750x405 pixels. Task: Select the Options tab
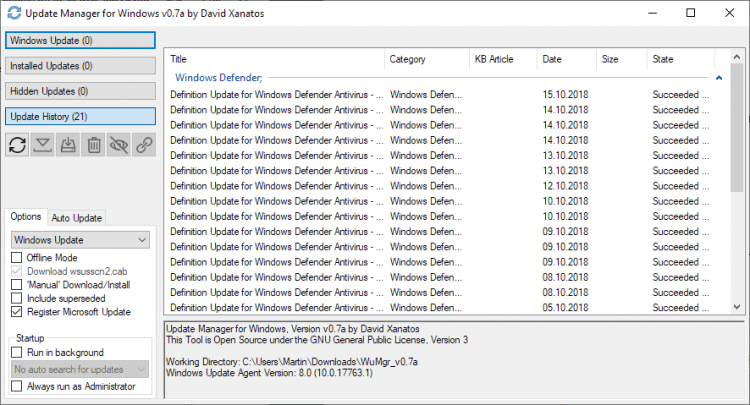point(26,217)
